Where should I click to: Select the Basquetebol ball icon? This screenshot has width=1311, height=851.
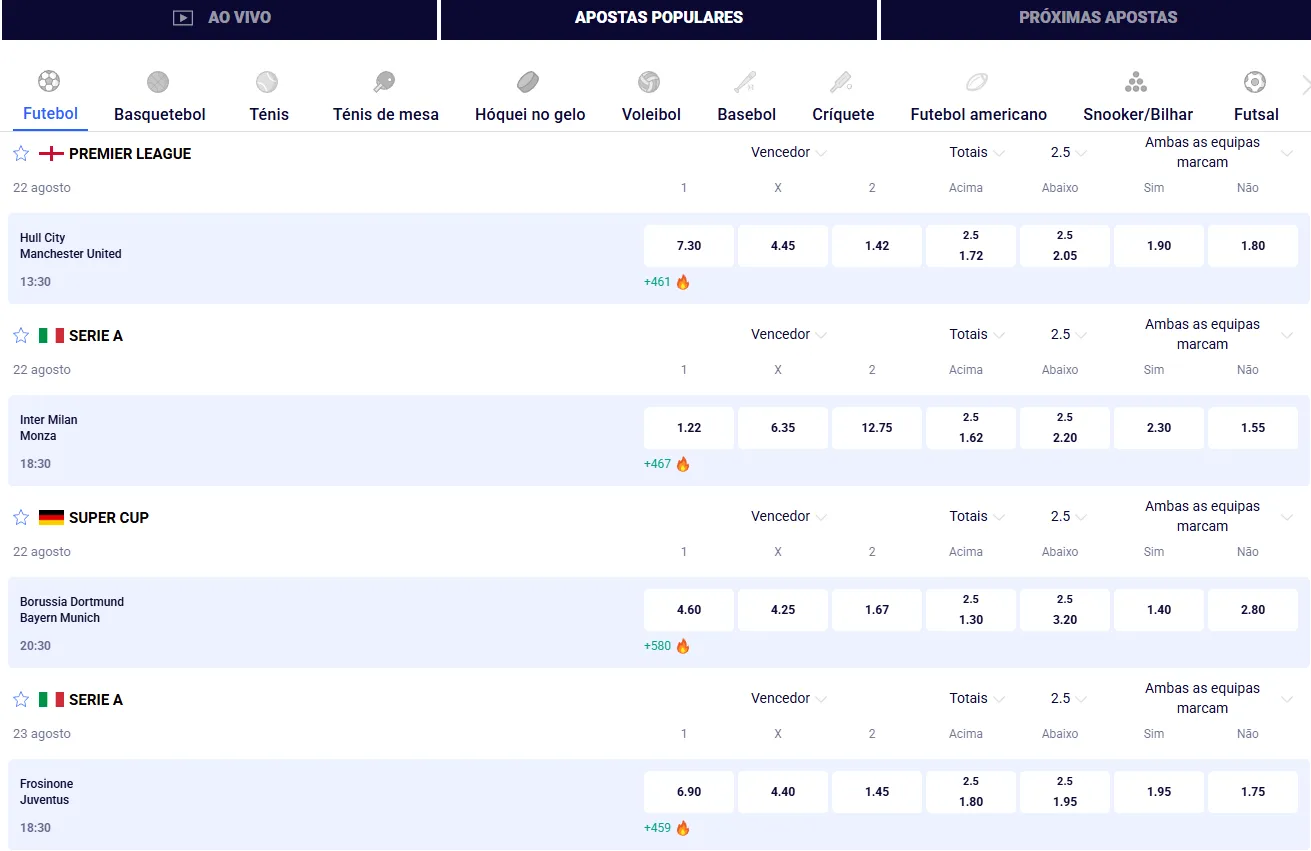click(x=158, y=82)
